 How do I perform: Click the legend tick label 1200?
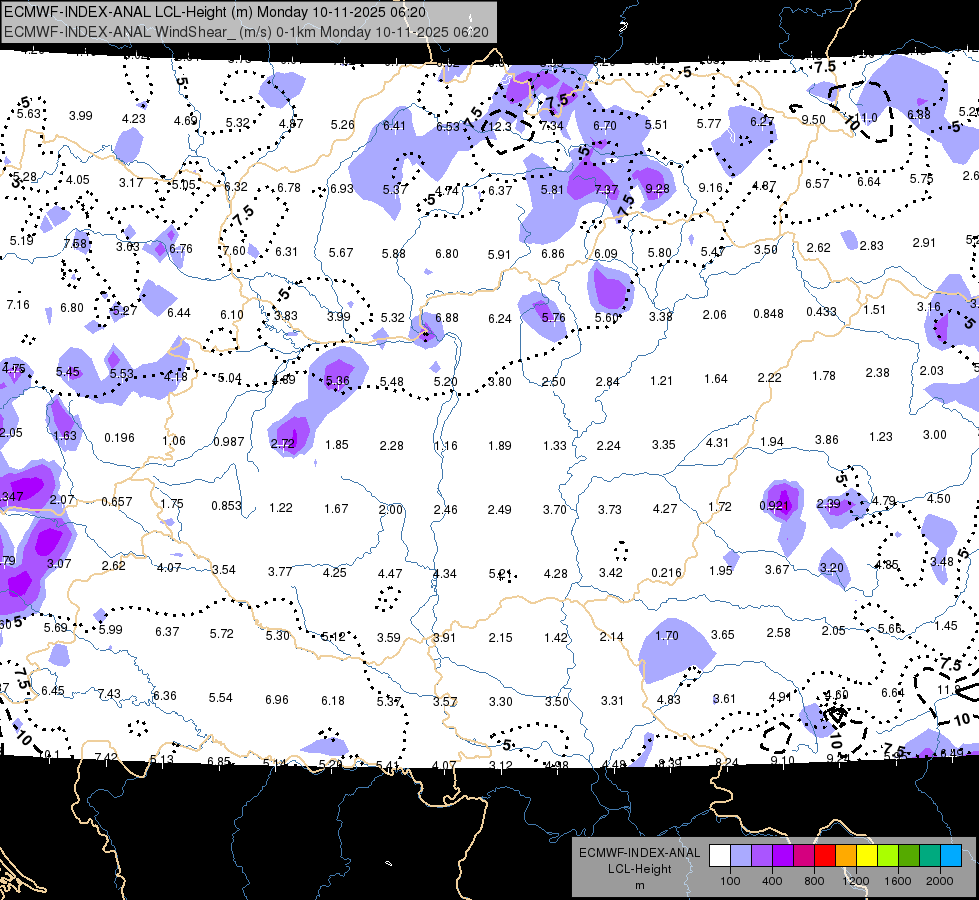(x=855, y=881)
